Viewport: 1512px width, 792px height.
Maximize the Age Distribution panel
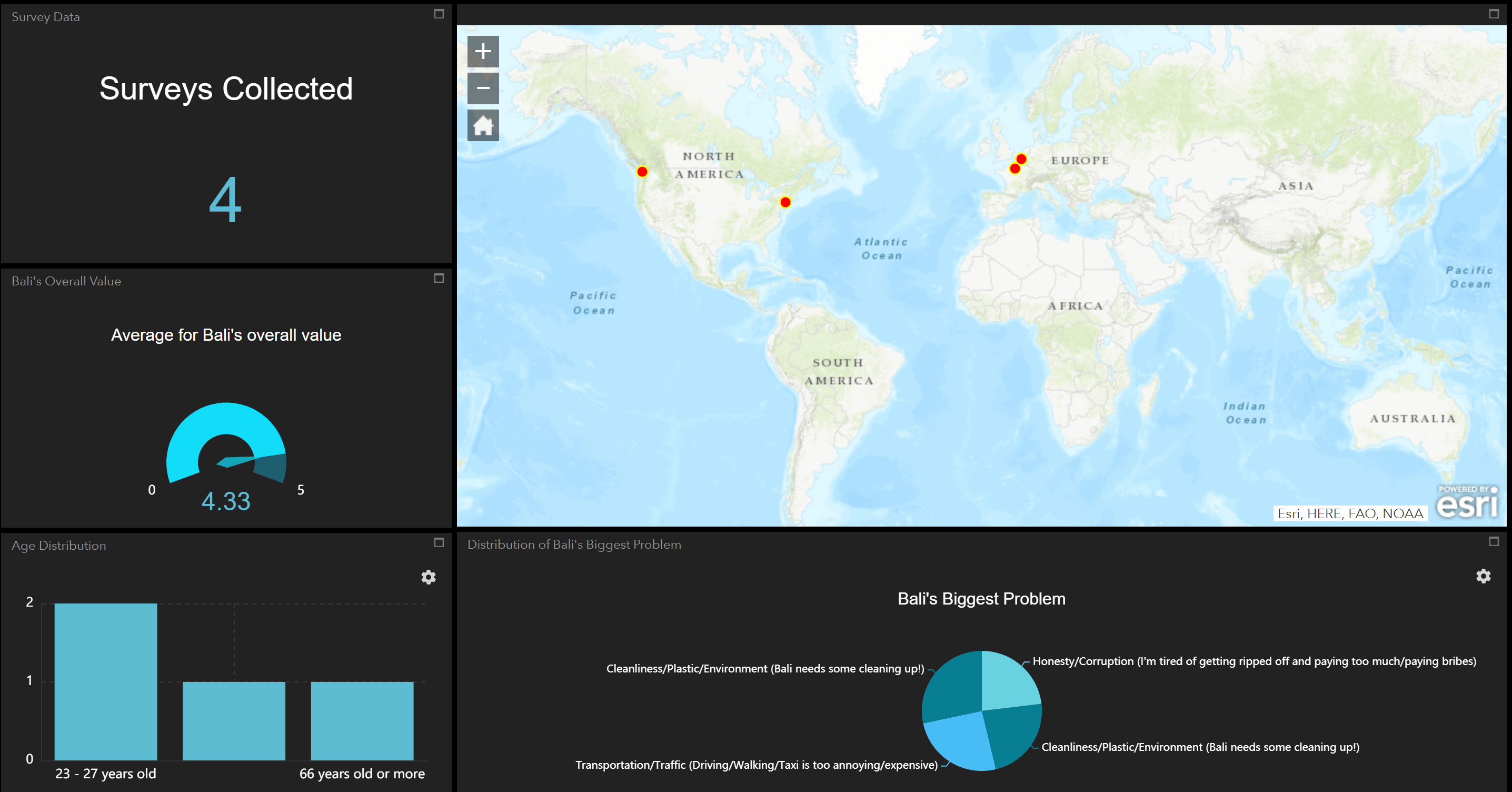click(x=439, y=542)
